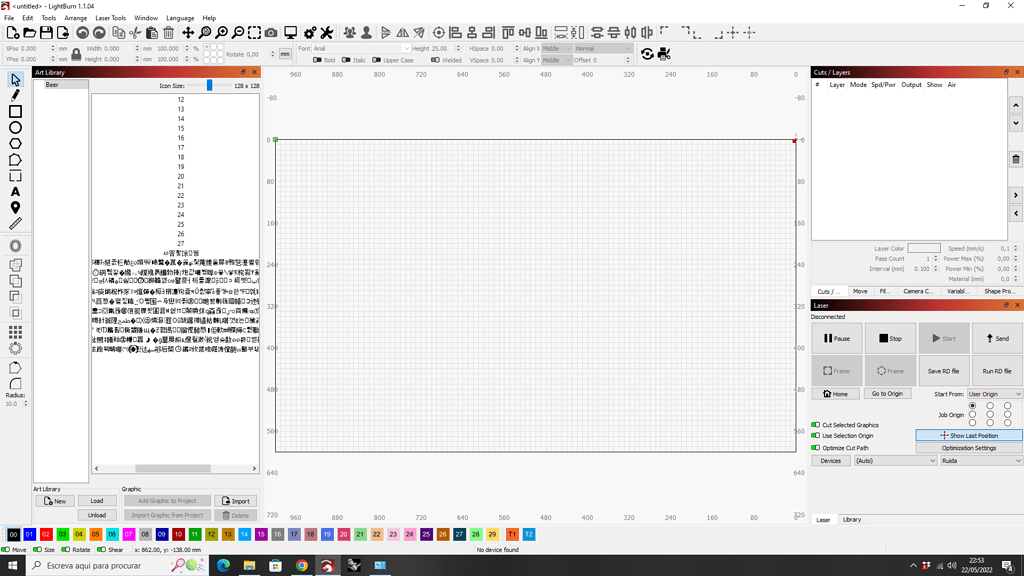Image resolution: width=1024 pixels, height=576 pixels.
Task: Click the Icon Size slider handle
Action: pyautogui.click(x=210, y=85)
